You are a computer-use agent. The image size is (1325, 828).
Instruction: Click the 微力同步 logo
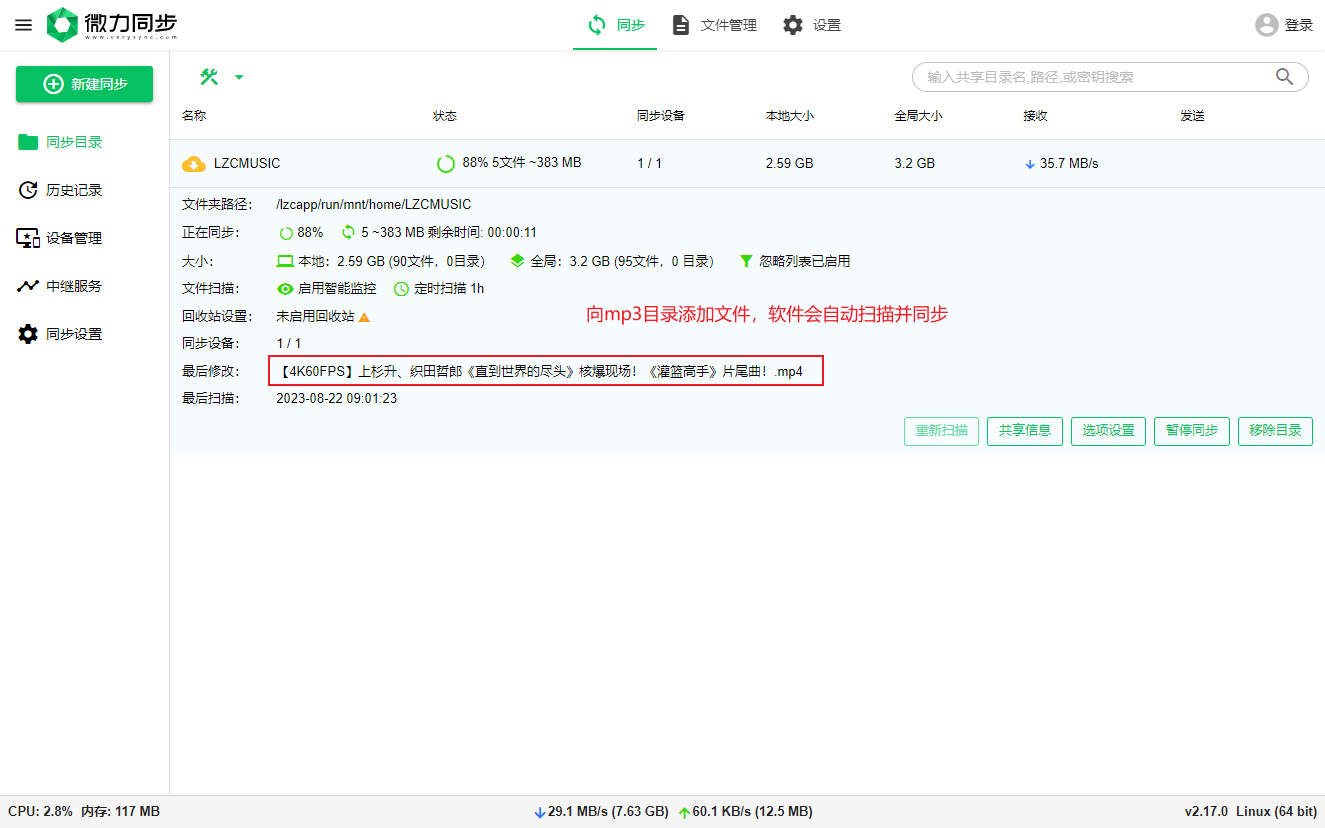[112, 25]
